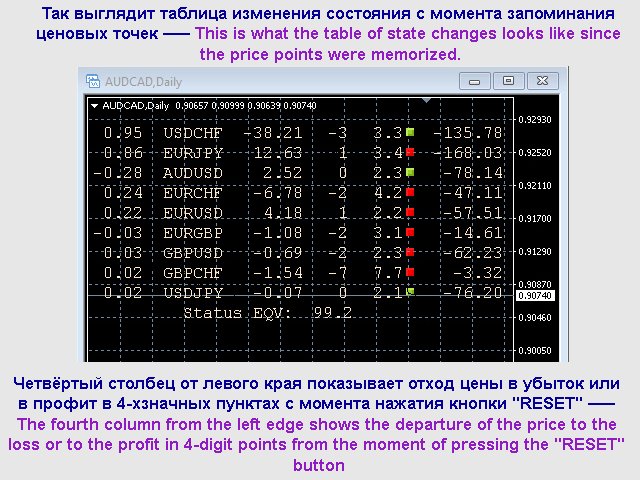Screen dimensions: 640x480
Task: Expand the AUDCAD,Daily chart dropdown arrow
Action: [94, 104]
